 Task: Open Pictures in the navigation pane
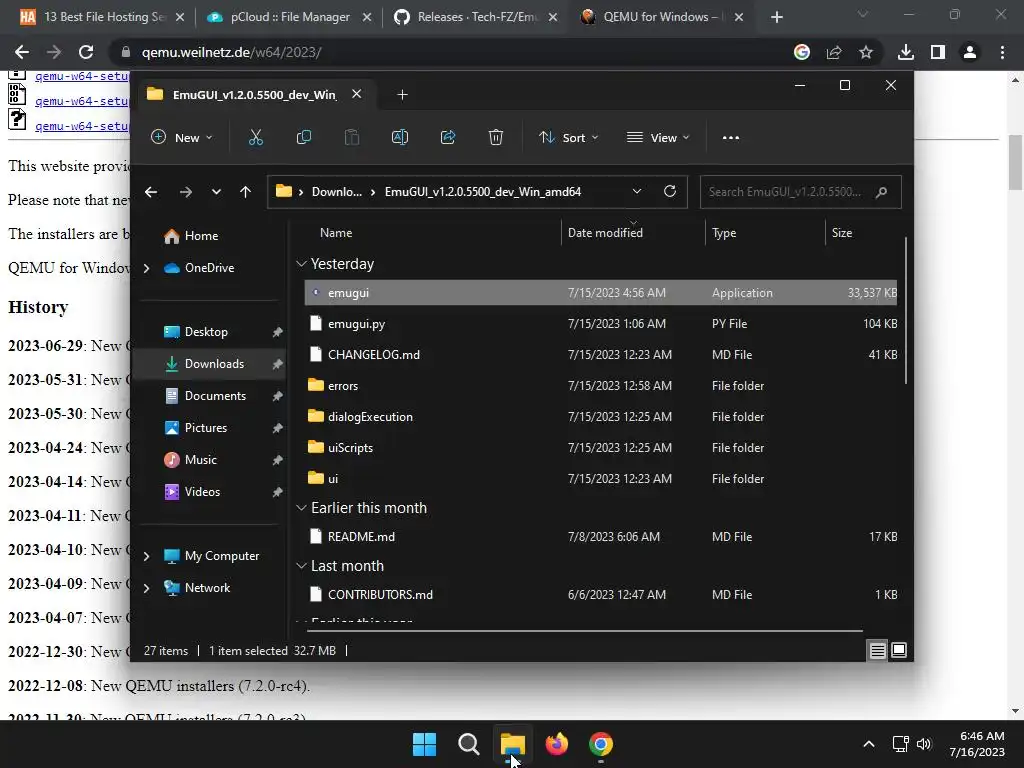pyautogui.click(x=206, y=428)
